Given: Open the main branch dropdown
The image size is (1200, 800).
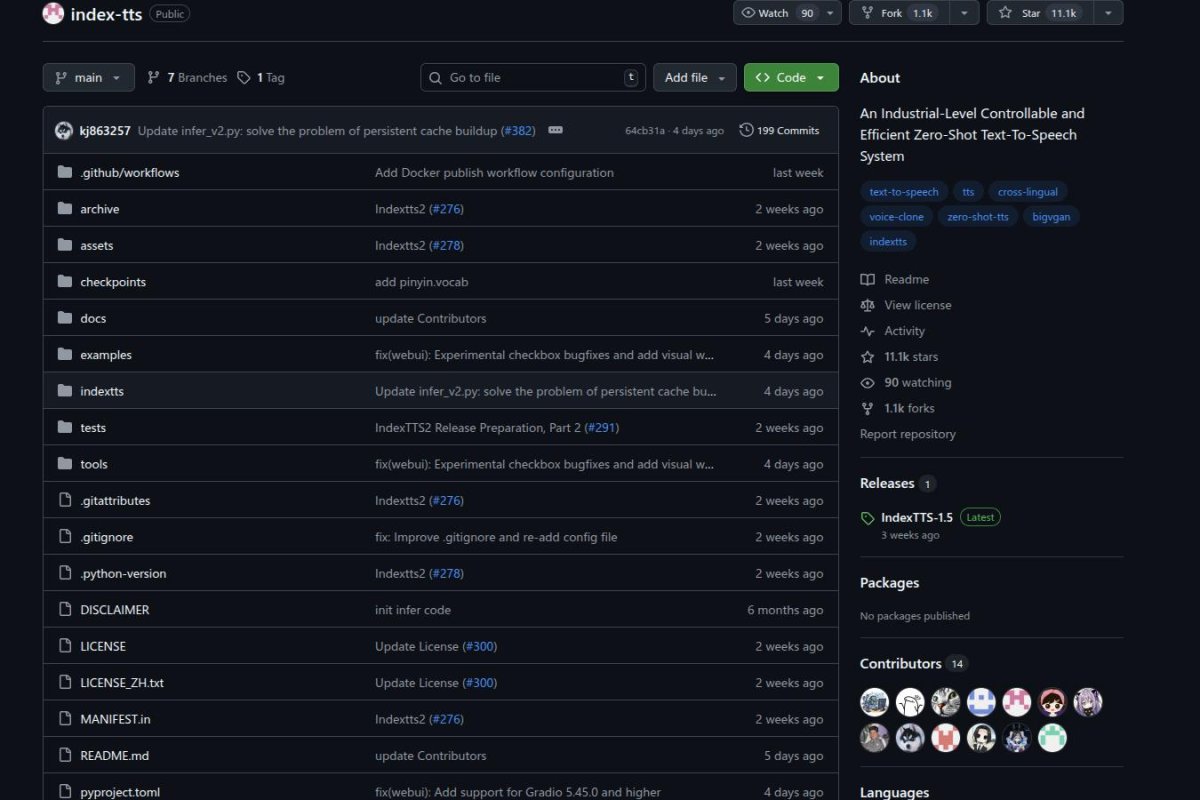Looking at the screenshot, I should tap(88, 77).
